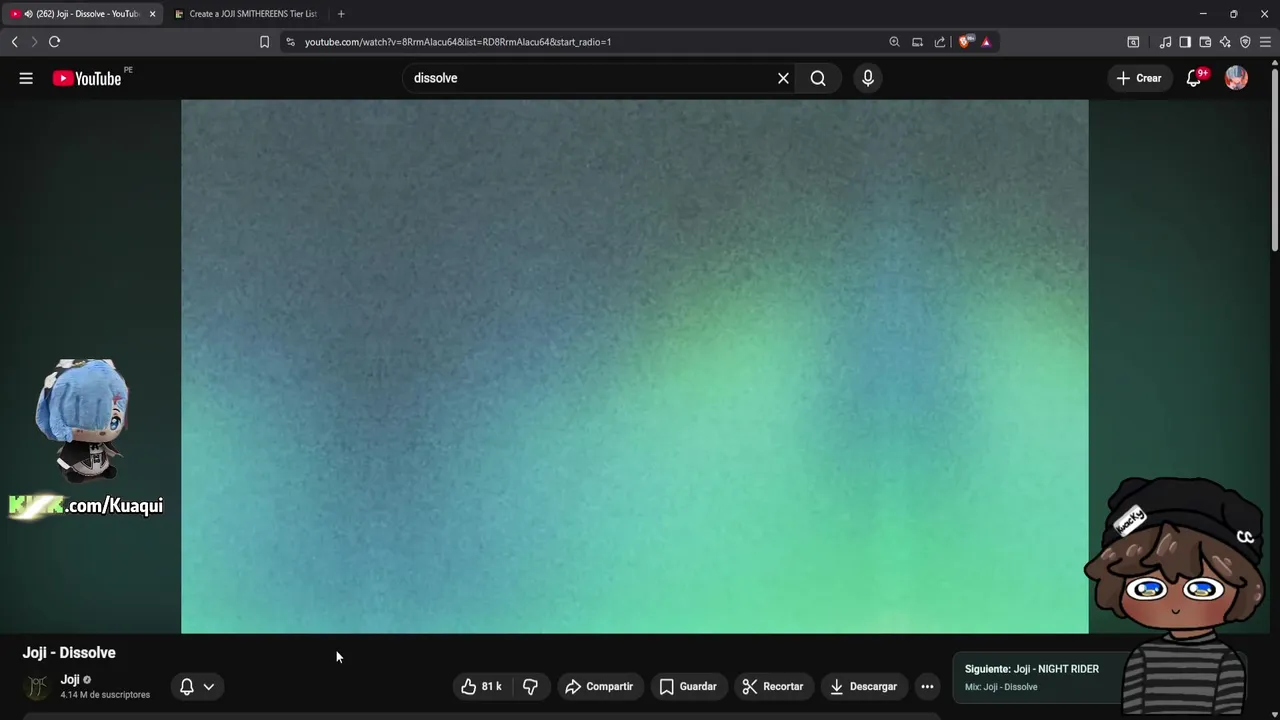Viewport: 1280px width, 720px height.
Task: Close the Joji - Dissolve tab
Action: click(x=152, y=14)
